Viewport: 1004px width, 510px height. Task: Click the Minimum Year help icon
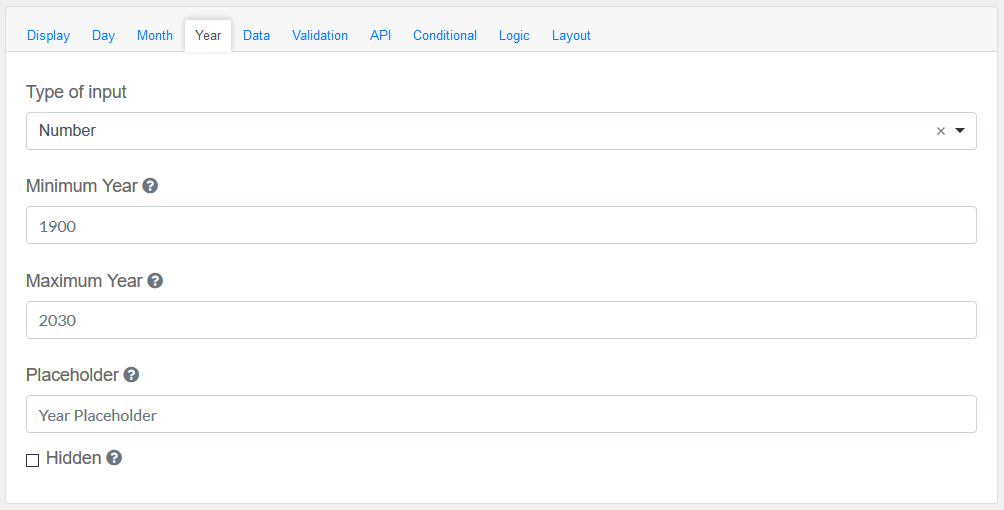tap(150, 186)
